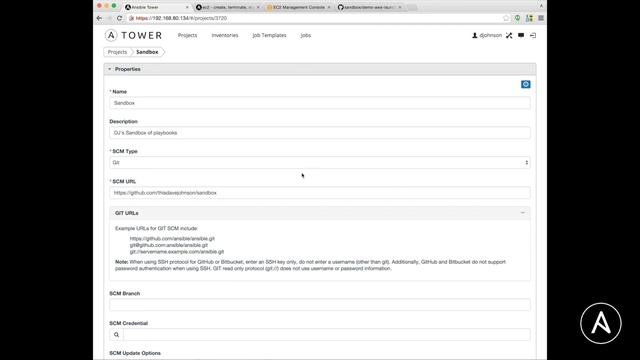Click the extension icon beside the menu button
Image resolution: width=640 pixels, height=360 pixels.
coord(529,18)
